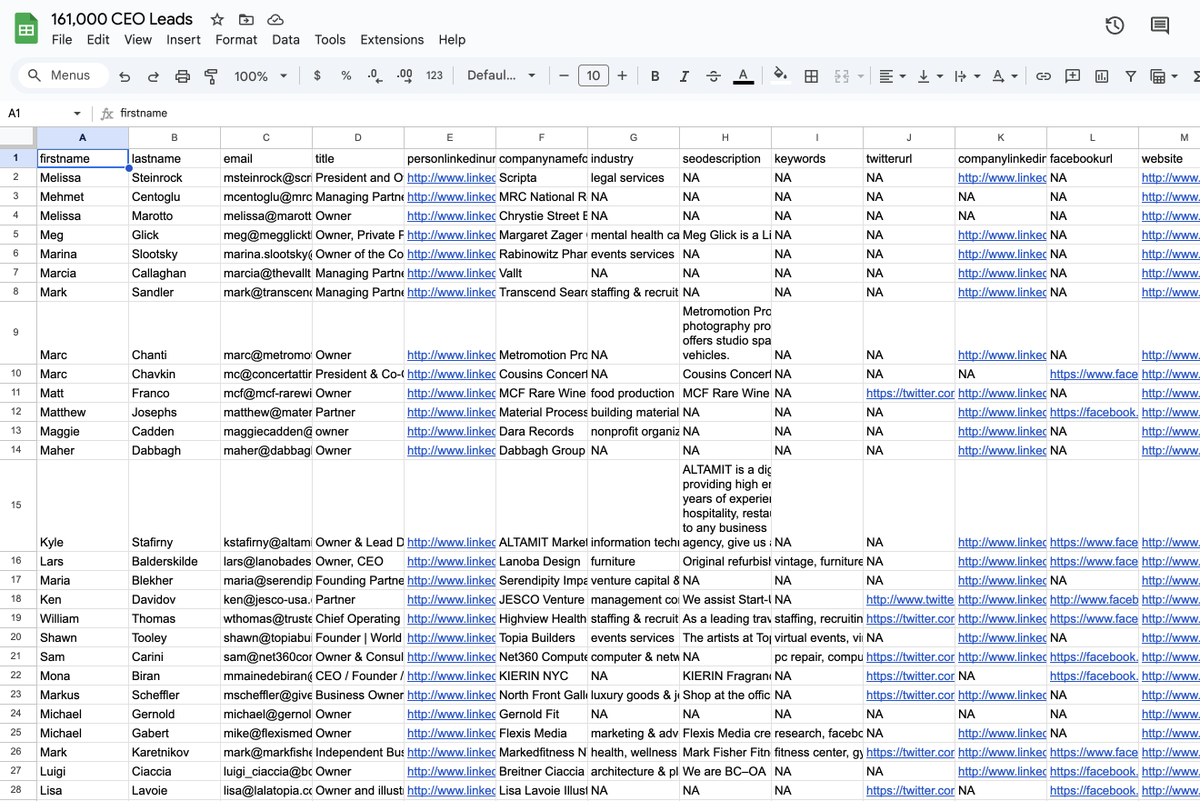This screenshot has width=1200, height=801.
Task: Open the Data menu
Action: pos(285,40)
